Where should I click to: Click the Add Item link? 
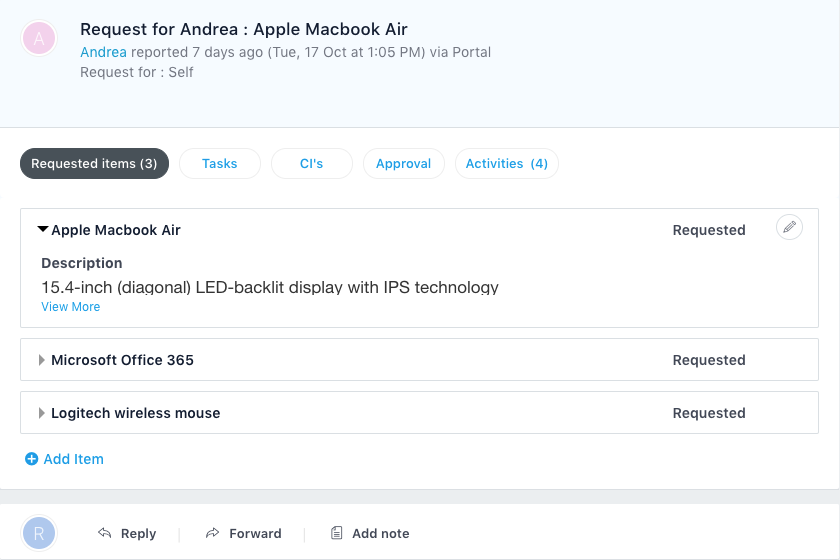(73, 459)
